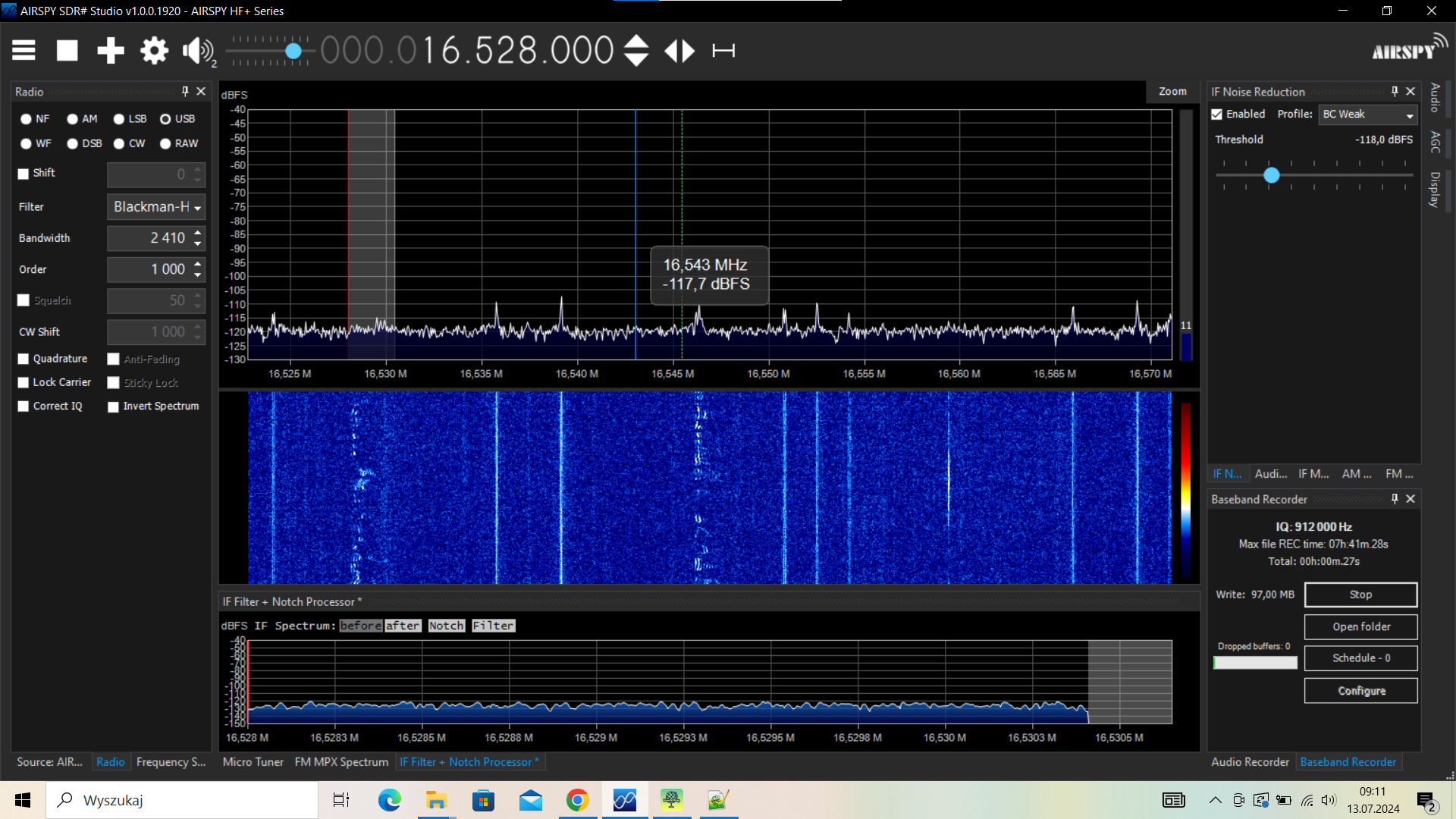The height and width of the screenshot is (819, 1456).
Task: Switch to FM MPX Spectrum tab
Action: click(x=341, y=762)
